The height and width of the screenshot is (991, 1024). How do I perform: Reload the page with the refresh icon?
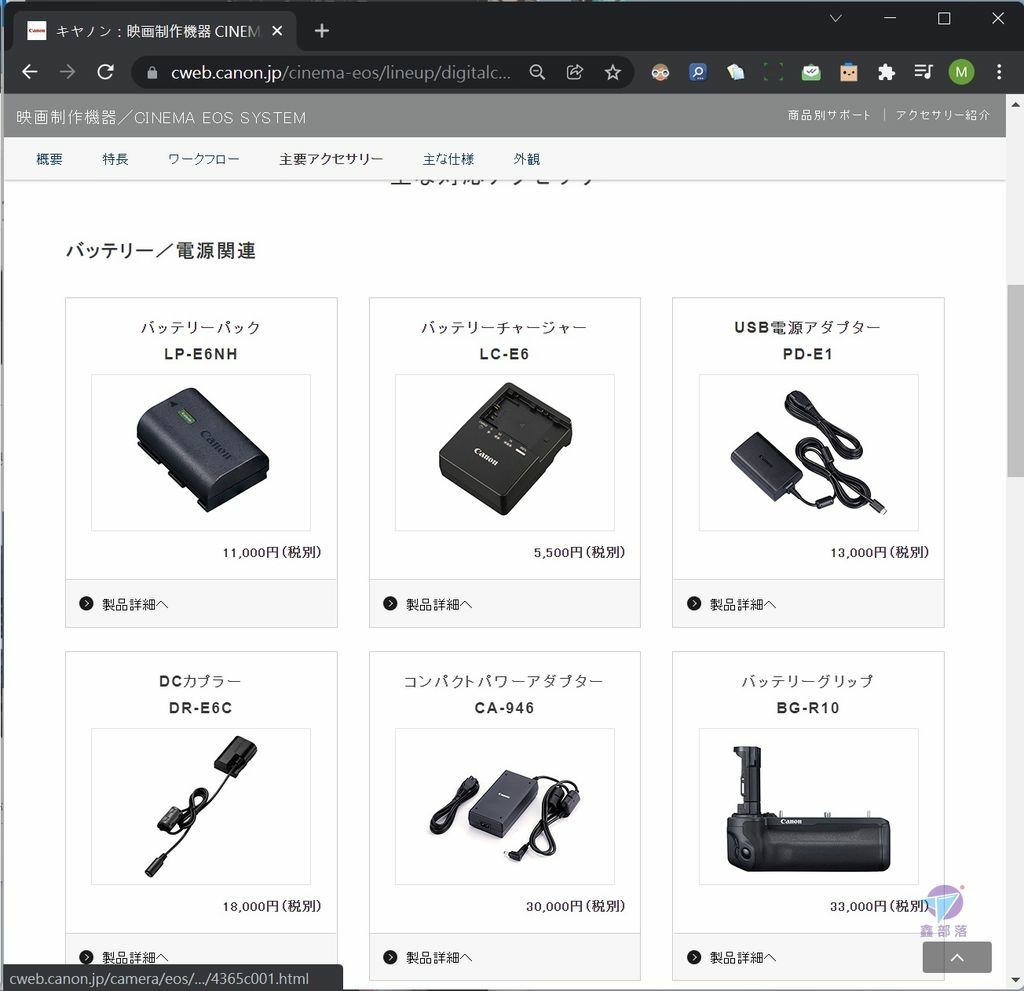coord(105,72)
